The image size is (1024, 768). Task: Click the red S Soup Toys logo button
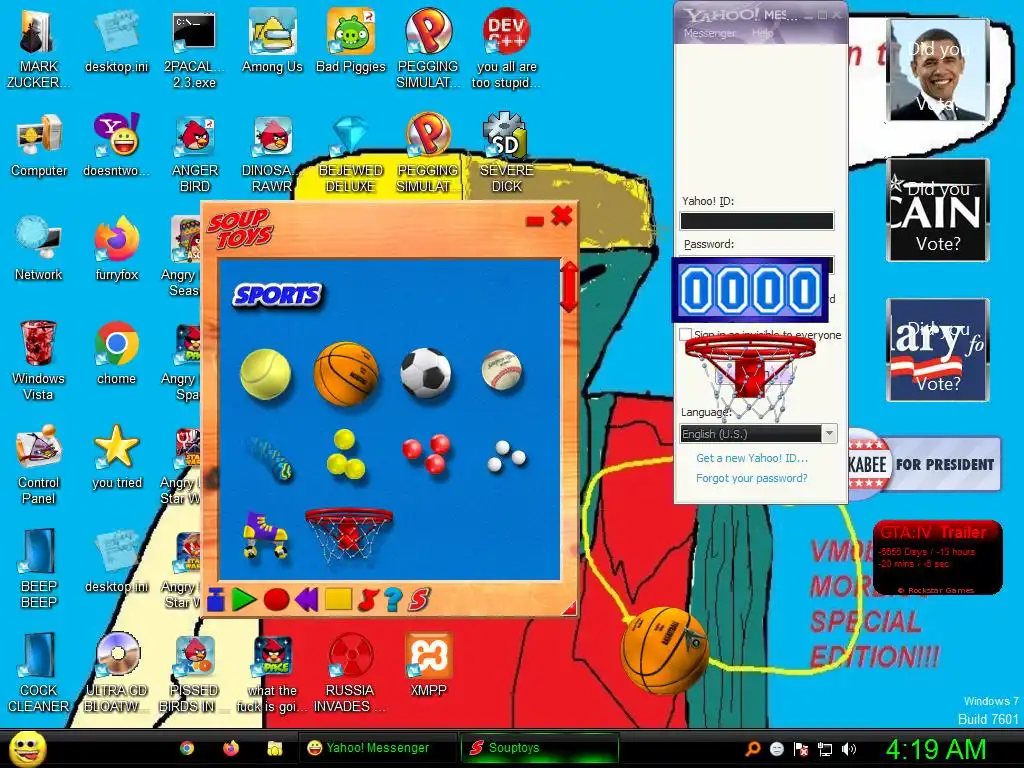point(419,600)
